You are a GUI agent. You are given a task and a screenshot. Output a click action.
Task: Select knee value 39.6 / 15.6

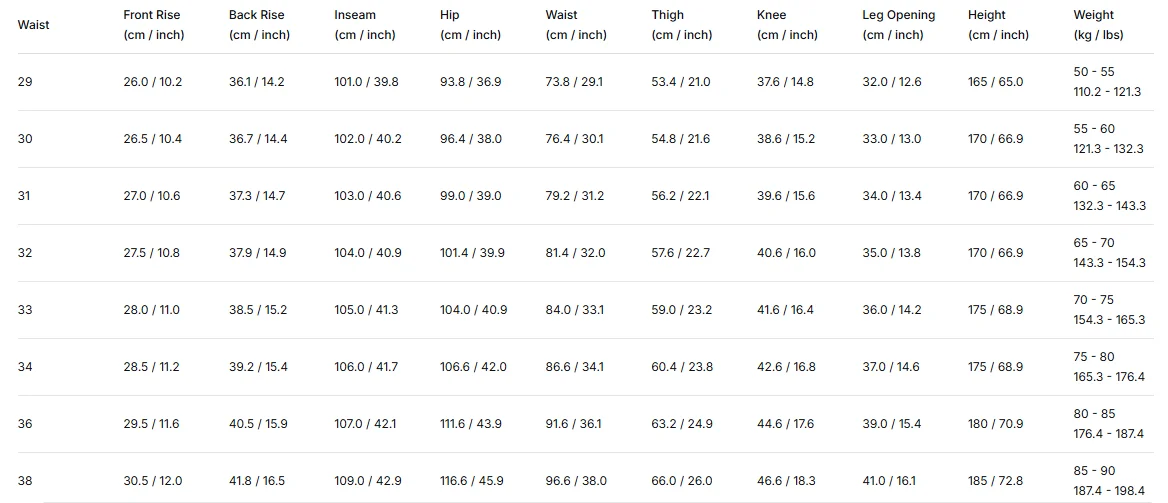786,196
